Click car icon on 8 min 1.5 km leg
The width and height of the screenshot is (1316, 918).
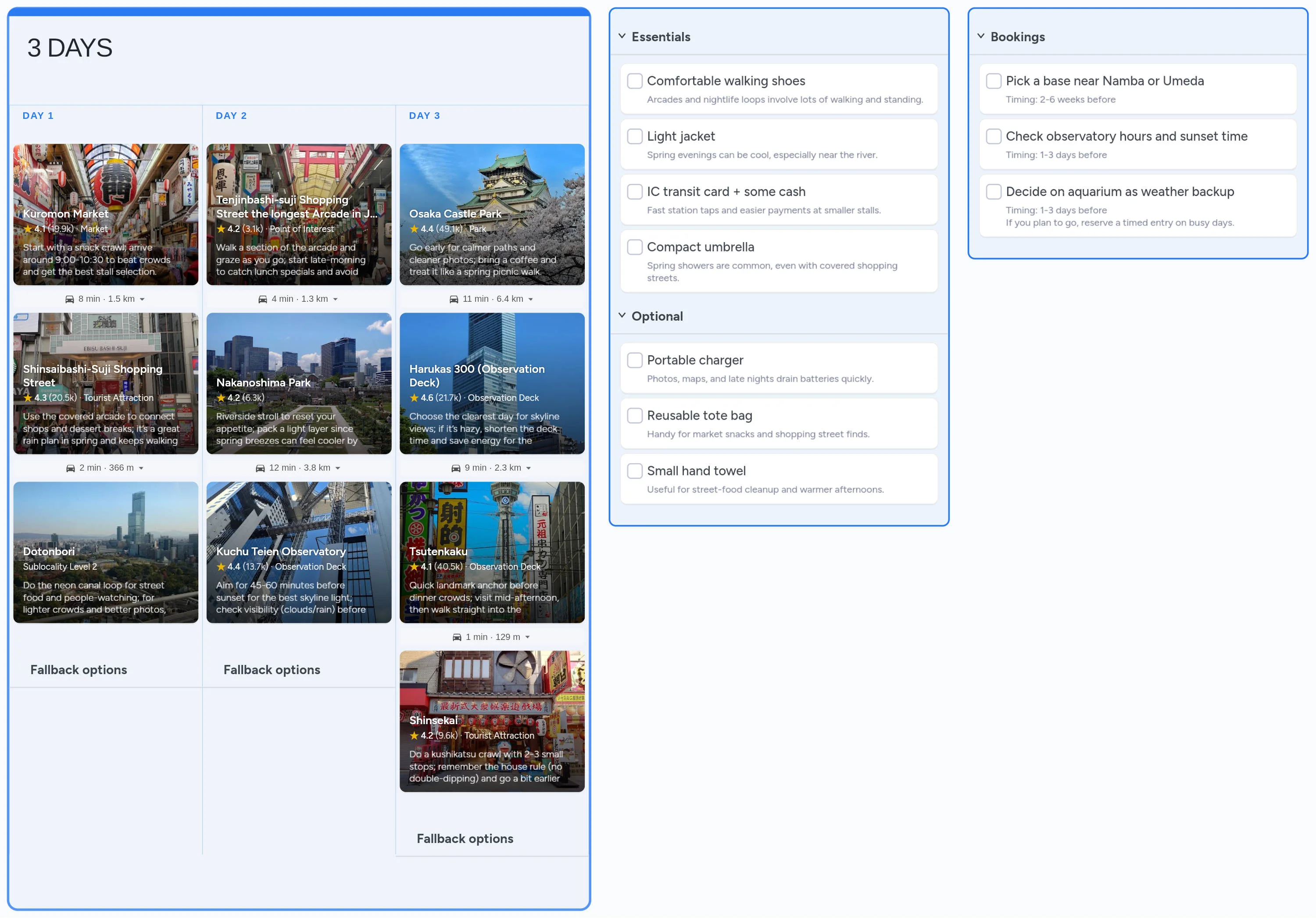pos(69,299)
